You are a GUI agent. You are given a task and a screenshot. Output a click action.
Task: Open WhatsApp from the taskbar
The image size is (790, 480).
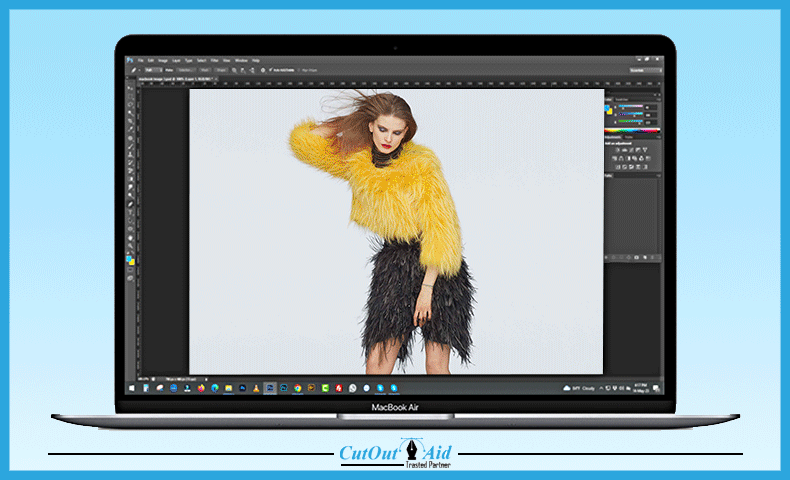tap(353, 387)
